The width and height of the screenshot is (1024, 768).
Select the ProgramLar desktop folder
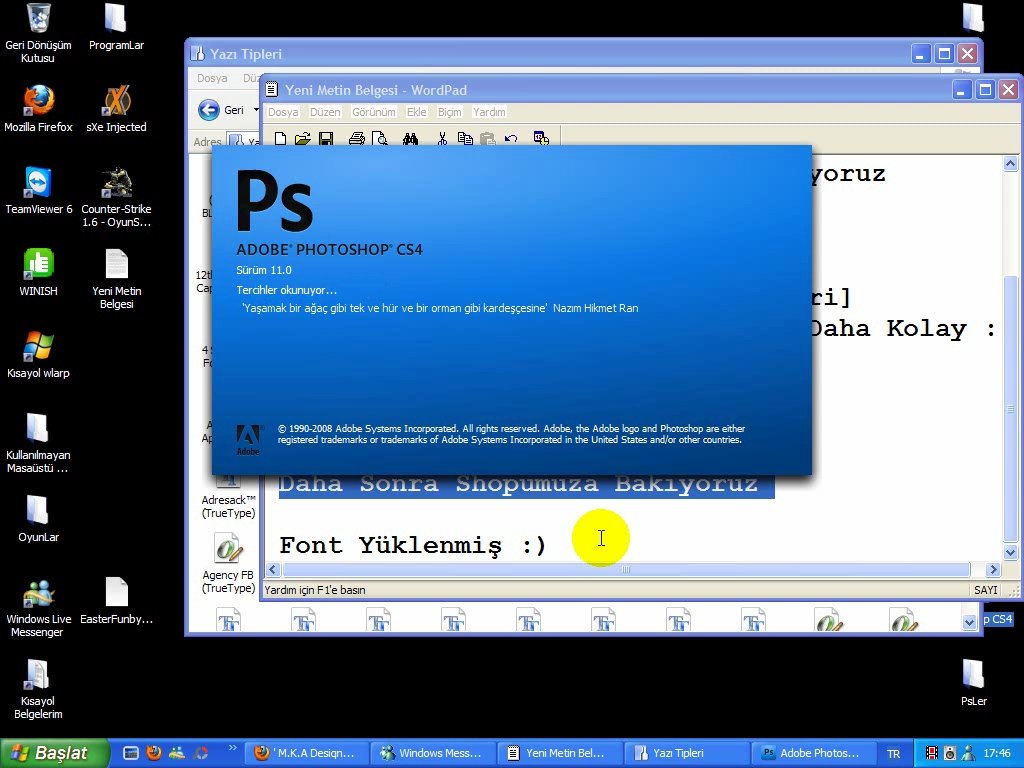tap(116, 27)
